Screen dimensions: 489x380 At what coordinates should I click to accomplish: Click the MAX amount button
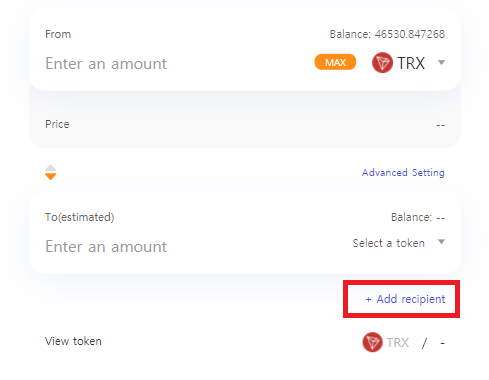pos(335,62)
